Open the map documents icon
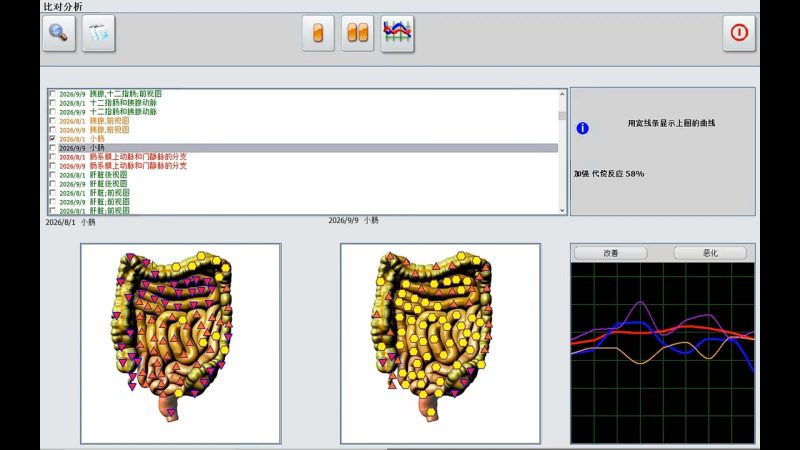 [x=98, y=33]
